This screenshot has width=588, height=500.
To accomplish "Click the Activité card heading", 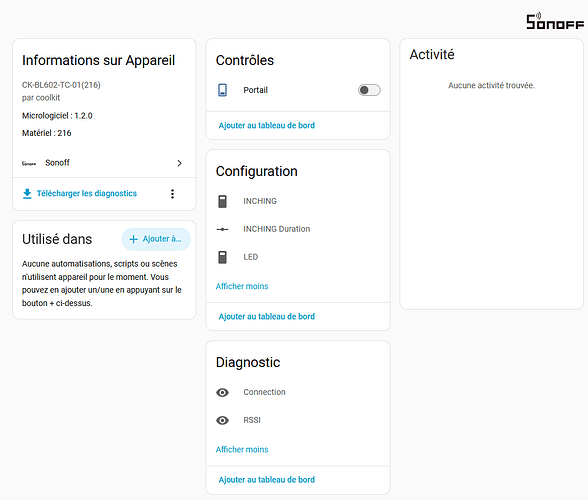I will 432,54.
